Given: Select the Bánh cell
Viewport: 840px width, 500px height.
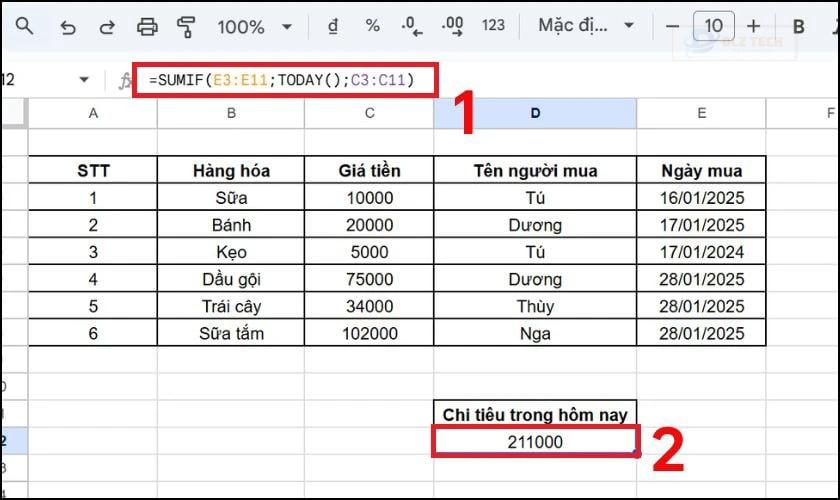Looking at the screenshot, I should 231,225.
